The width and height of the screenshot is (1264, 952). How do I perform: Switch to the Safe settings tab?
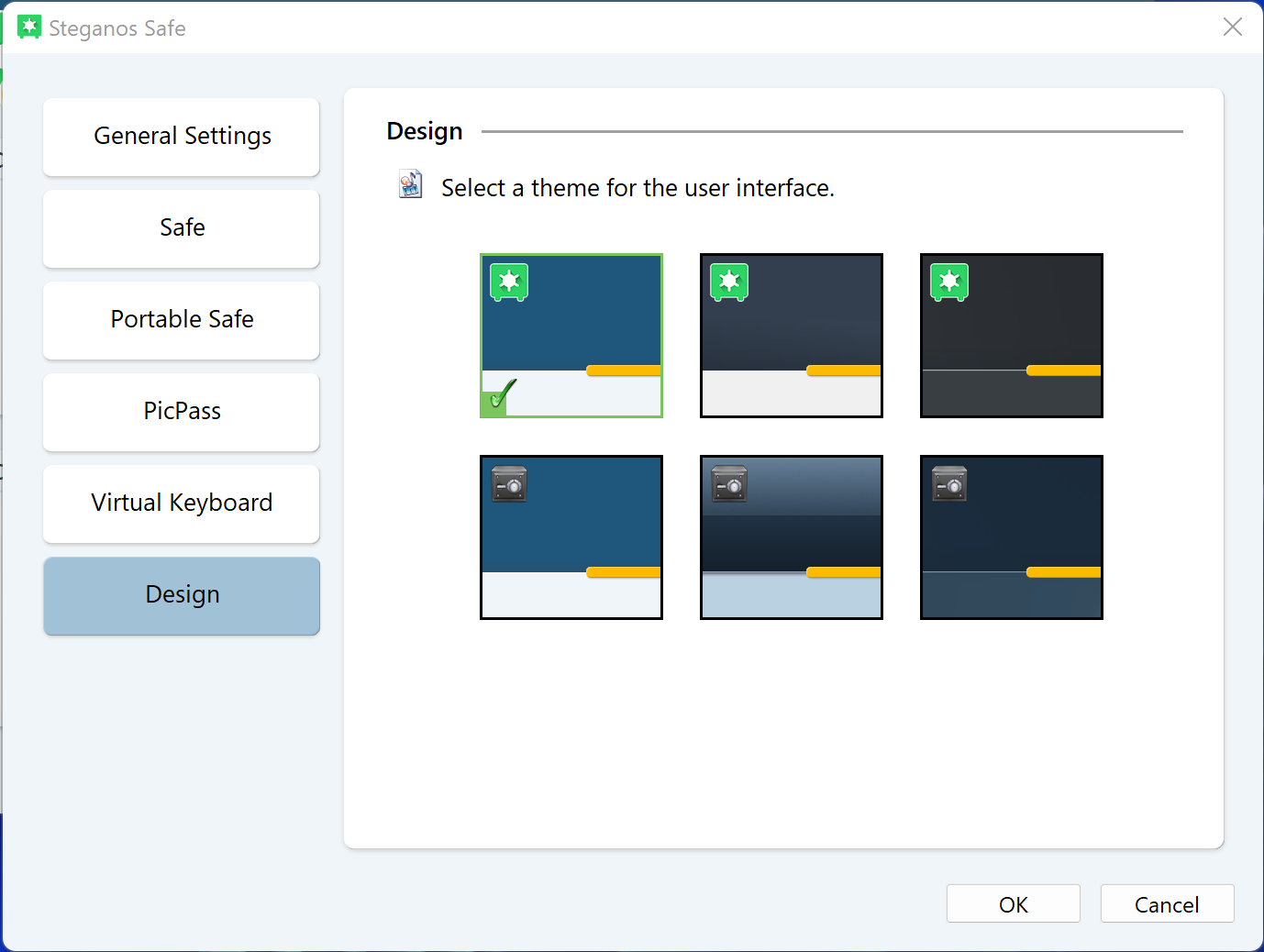[x=182, y=228]
